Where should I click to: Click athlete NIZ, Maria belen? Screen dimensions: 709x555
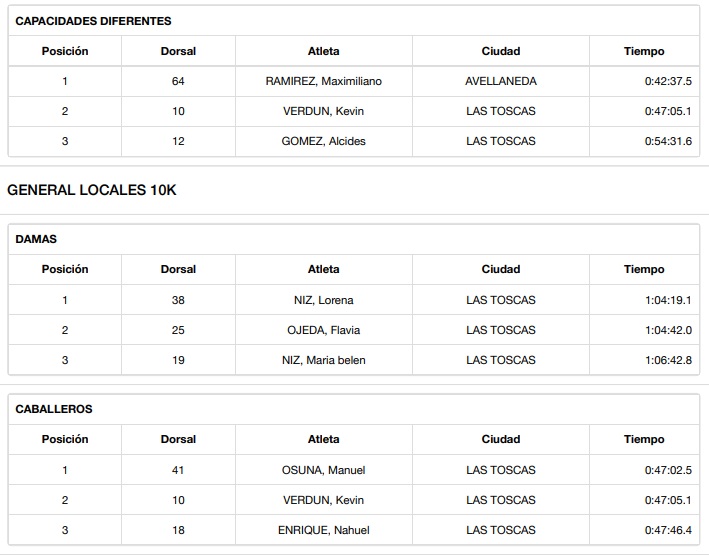point(323,360)
